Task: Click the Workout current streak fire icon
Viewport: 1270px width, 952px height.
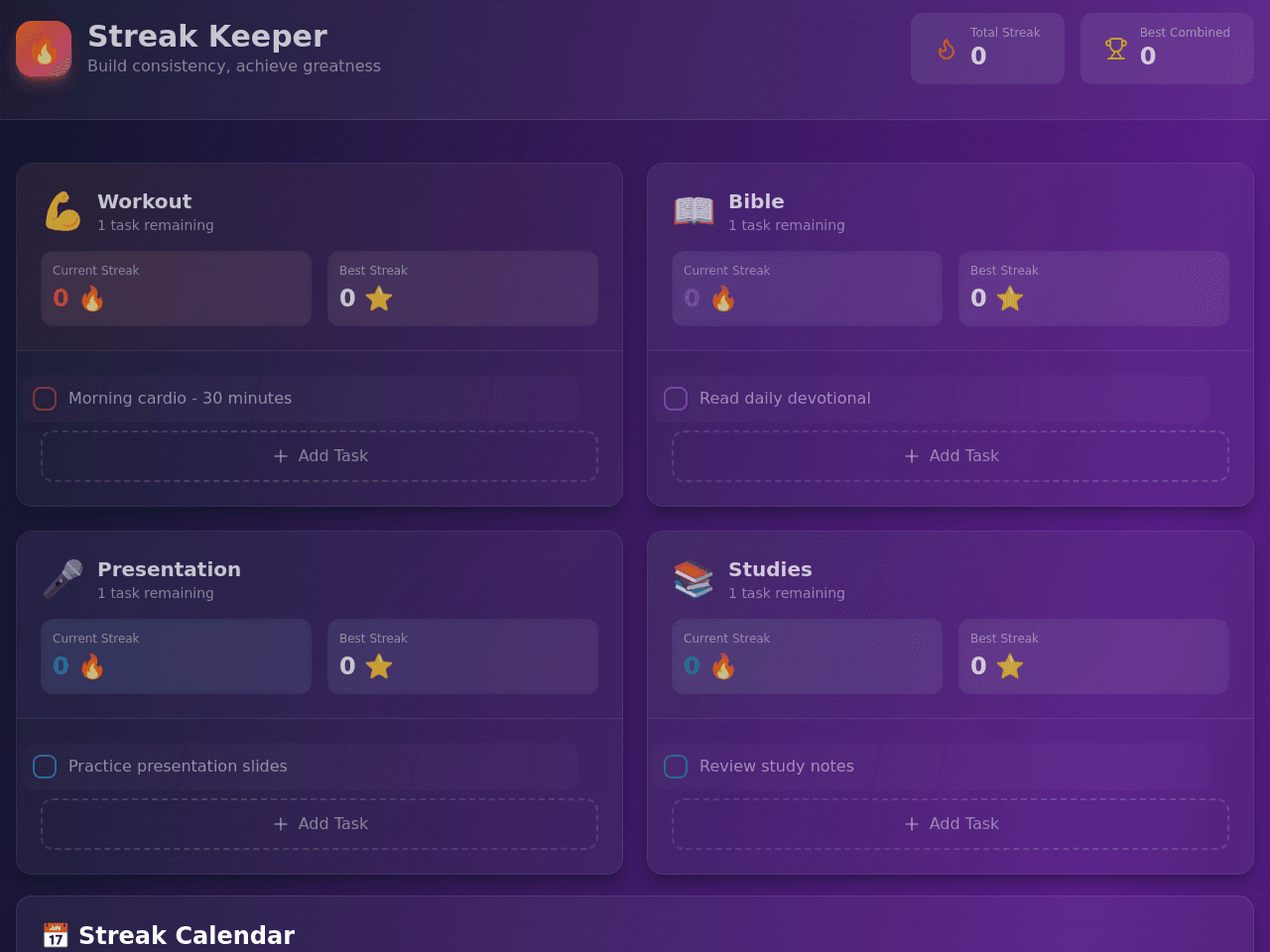Action: coord(92,298)
